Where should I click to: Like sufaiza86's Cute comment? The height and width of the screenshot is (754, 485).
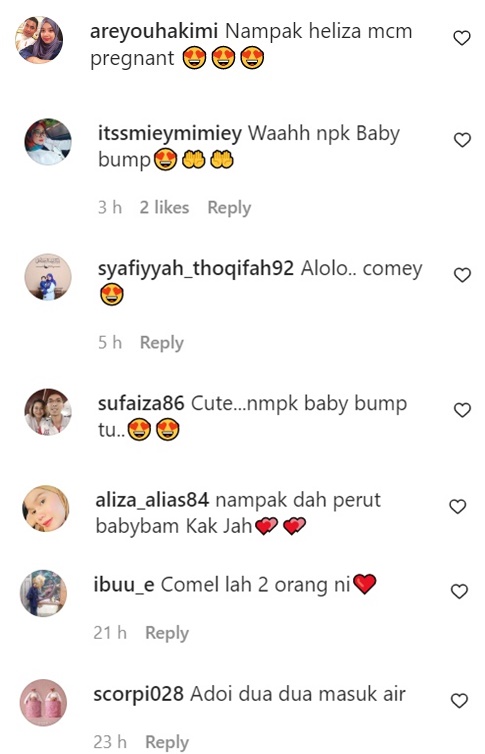[462, 410]
